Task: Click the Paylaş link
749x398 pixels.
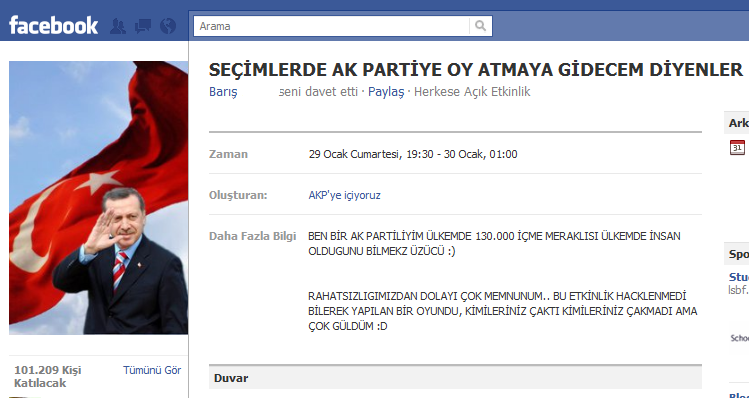Action: (x=386, y=92)
